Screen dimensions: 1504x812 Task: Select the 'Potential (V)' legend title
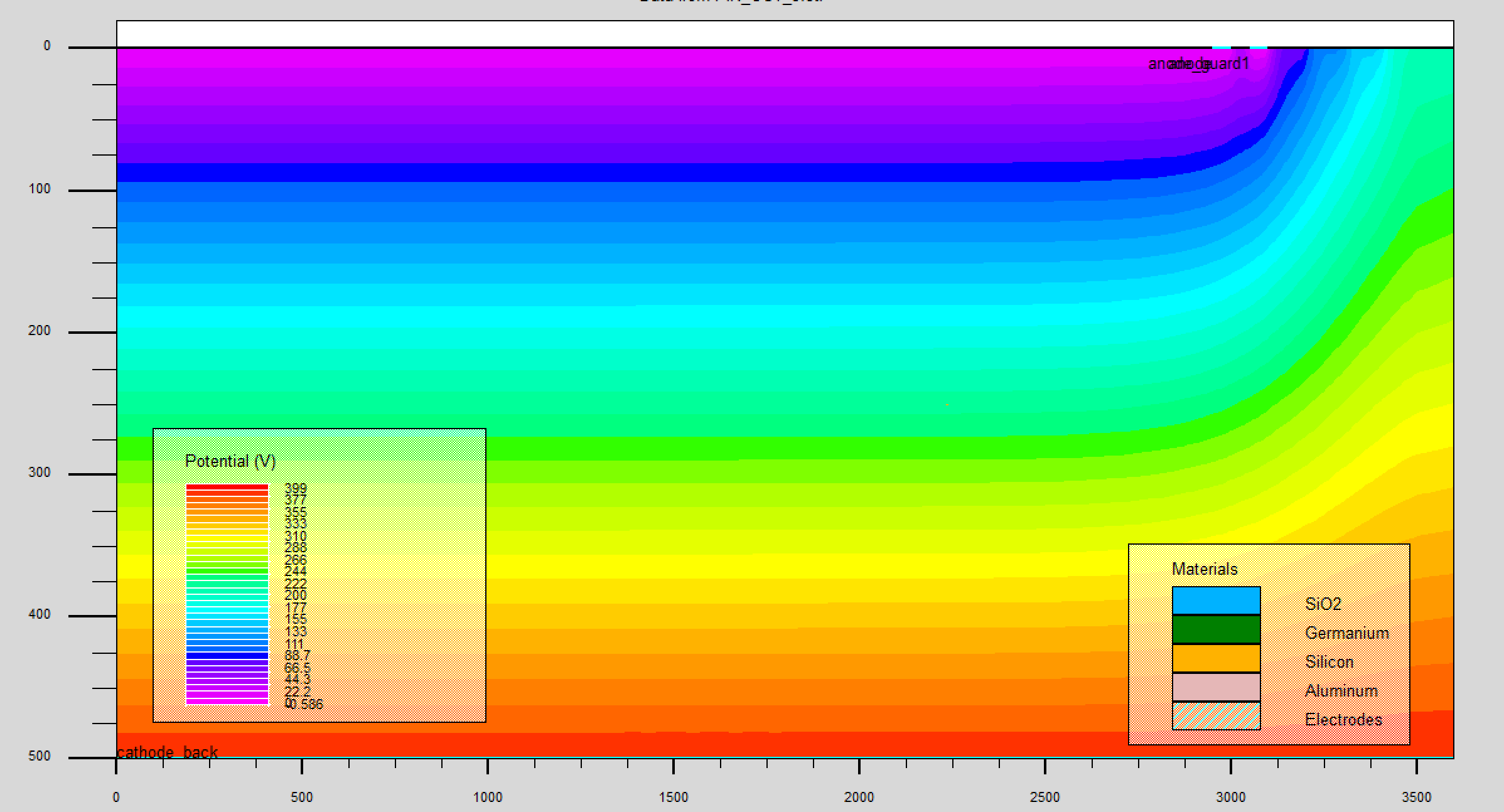(230, 461)
